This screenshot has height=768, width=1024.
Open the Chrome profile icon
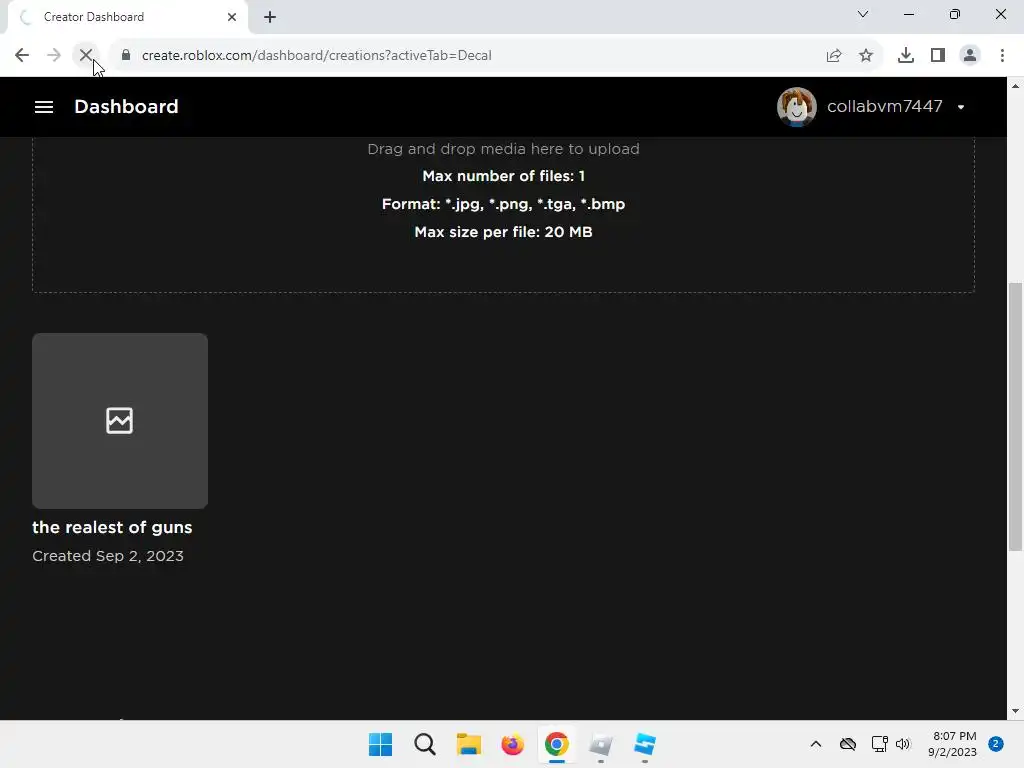(x=970, y=56)
